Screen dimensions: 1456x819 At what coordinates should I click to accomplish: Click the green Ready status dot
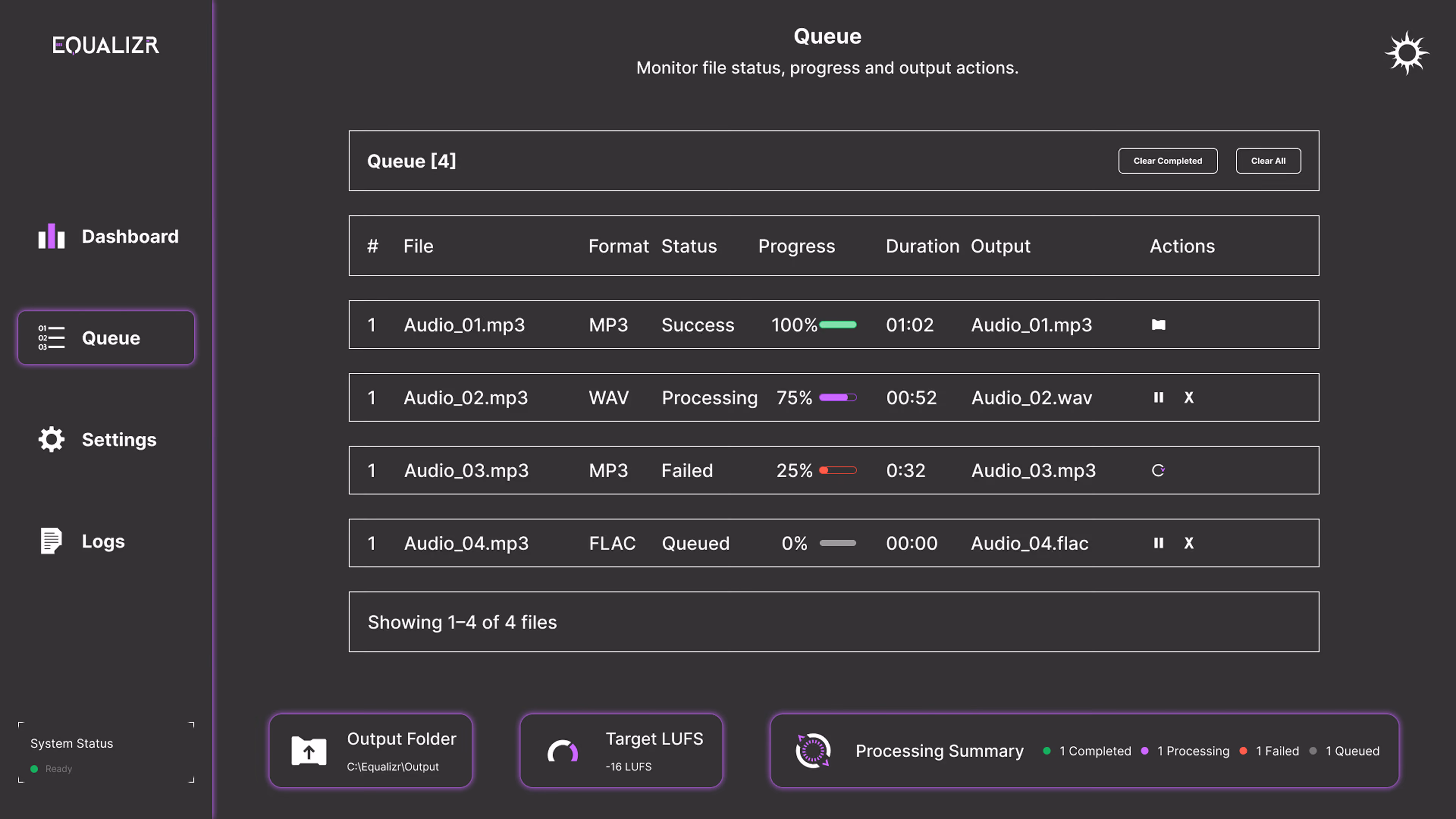34,769
